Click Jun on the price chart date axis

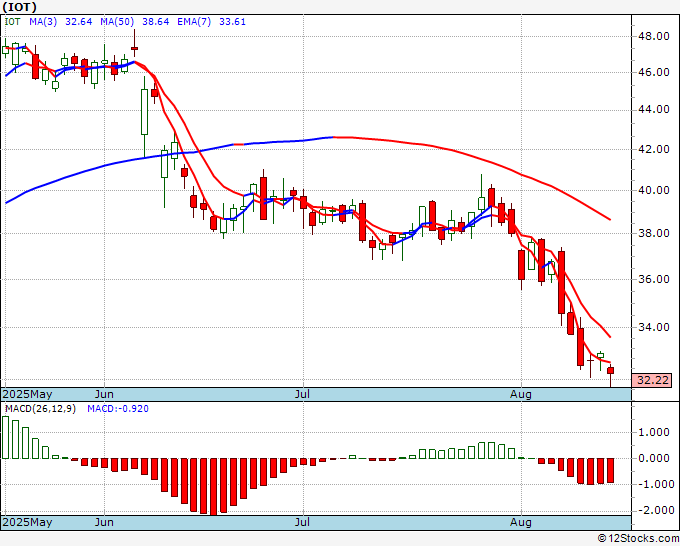point(104,394)
